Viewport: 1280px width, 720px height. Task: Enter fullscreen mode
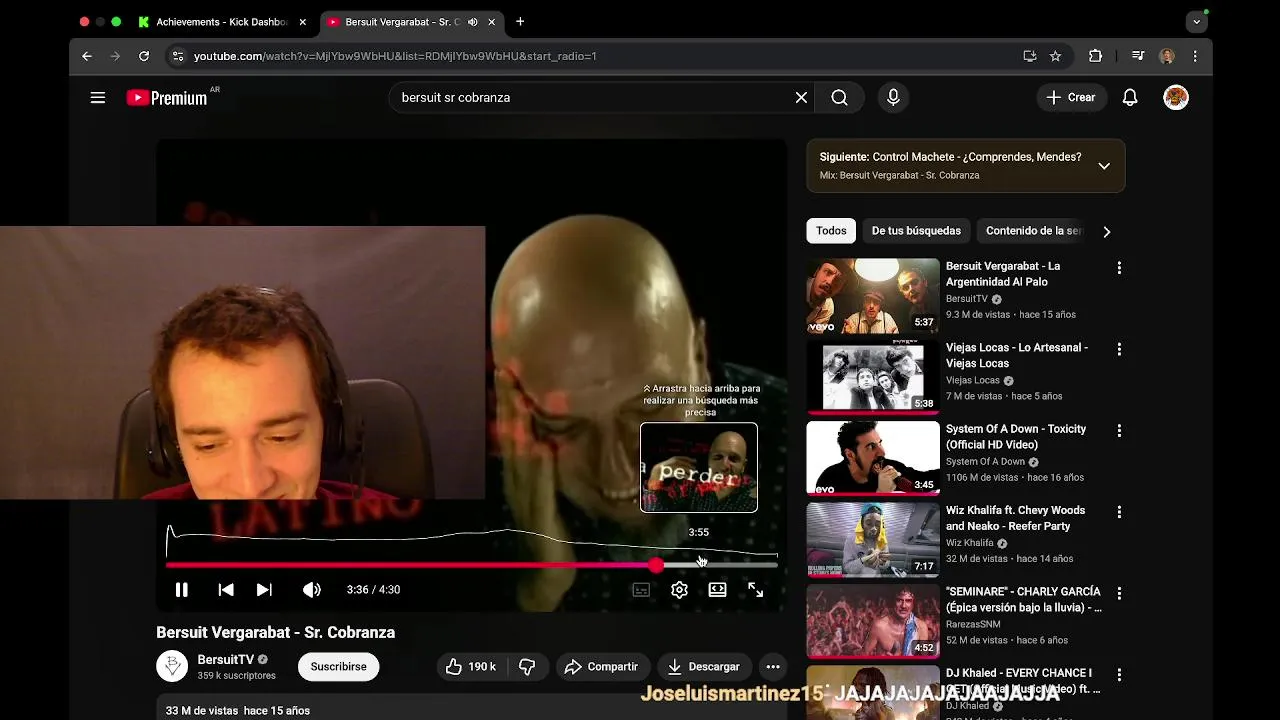(756, 590)
